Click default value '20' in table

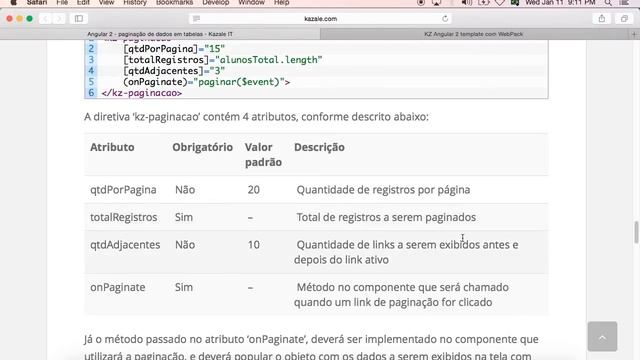(253, 190)
